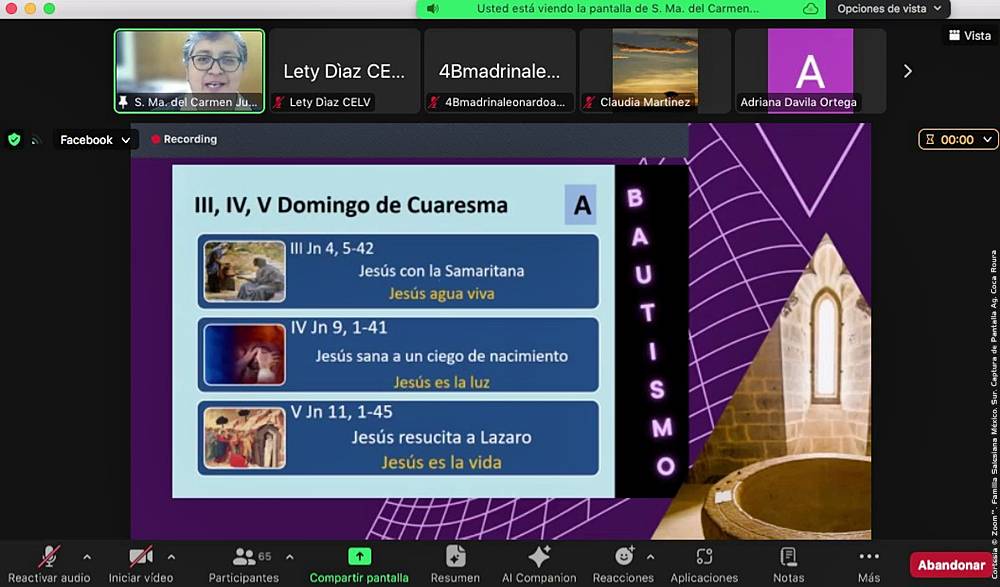Image resolution: width=1000 pixels, height=587 pixels.
Task: Open Aplicaciones apps icon
Action: point(704,556)
